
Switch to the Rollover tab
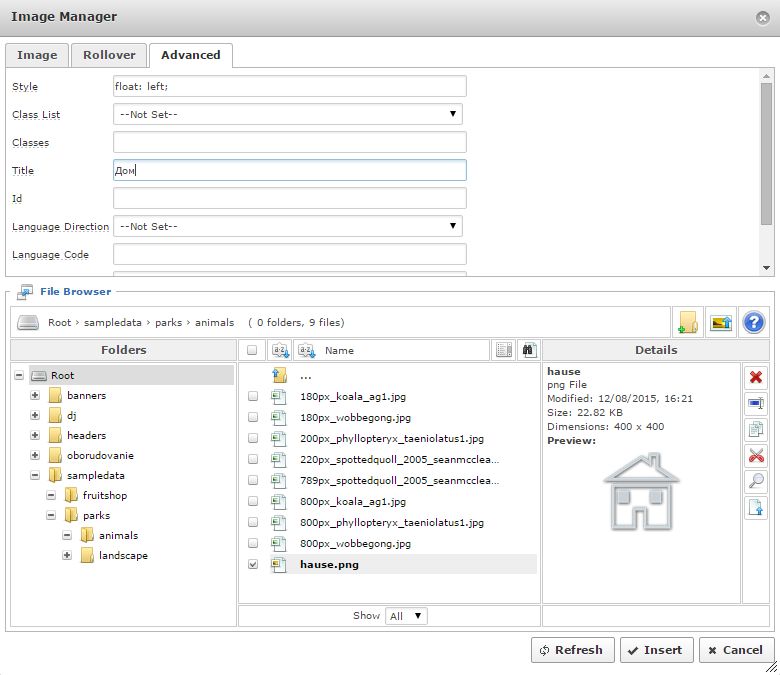click(x=109, y=55)
